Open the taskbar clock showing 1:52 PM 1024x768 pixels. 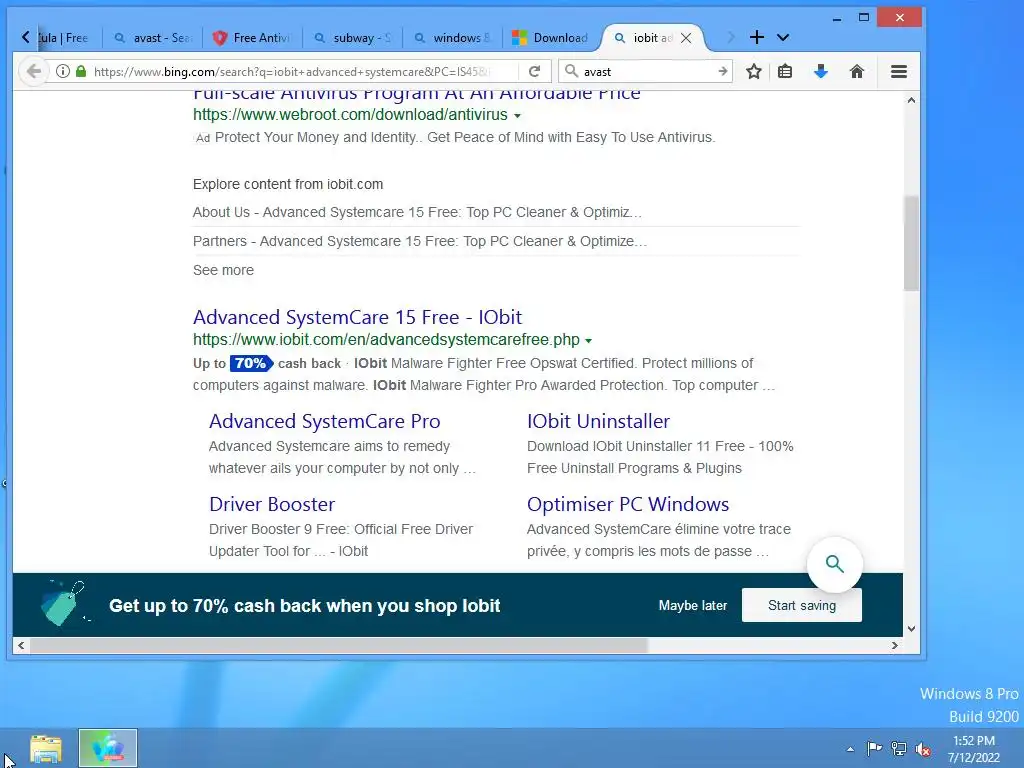click(x=974, y=749)
